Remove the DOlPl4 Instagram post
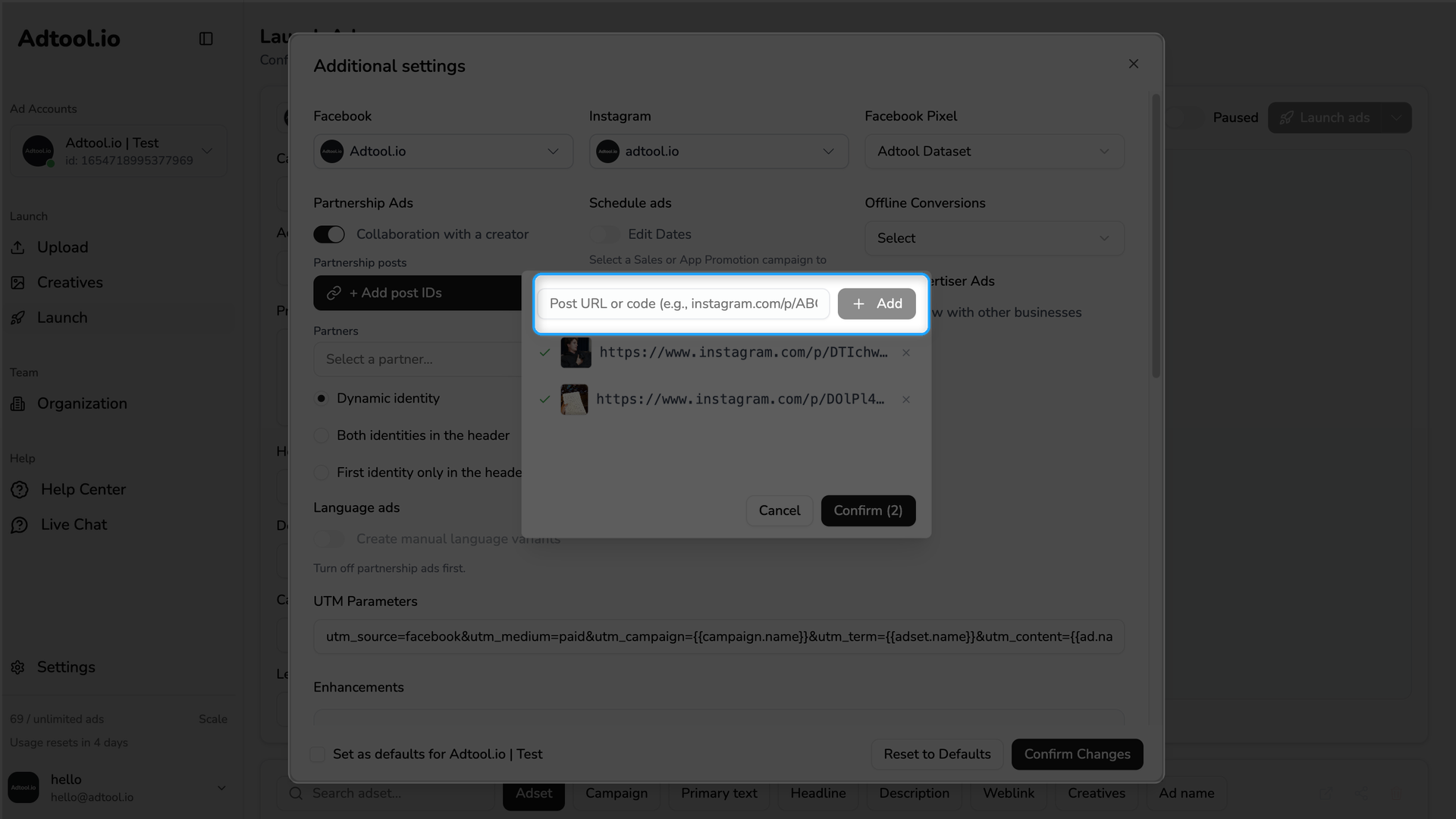The height and width of the screenshot is (819, 1456). pyautogui.click(x=906, y=400)
